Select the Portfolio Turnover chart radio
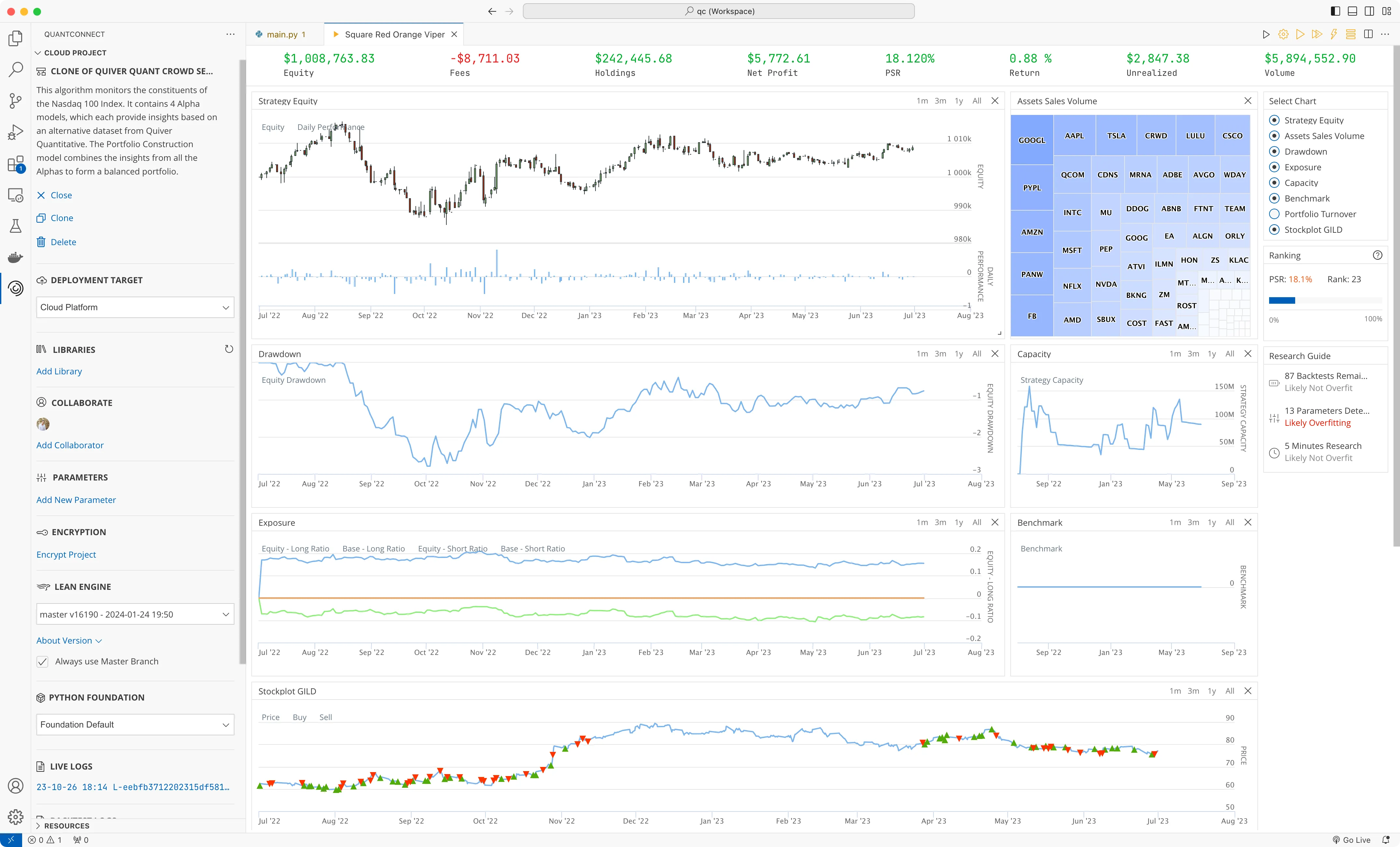This screenshot has width=1400, height=847. coord(1274,214)
